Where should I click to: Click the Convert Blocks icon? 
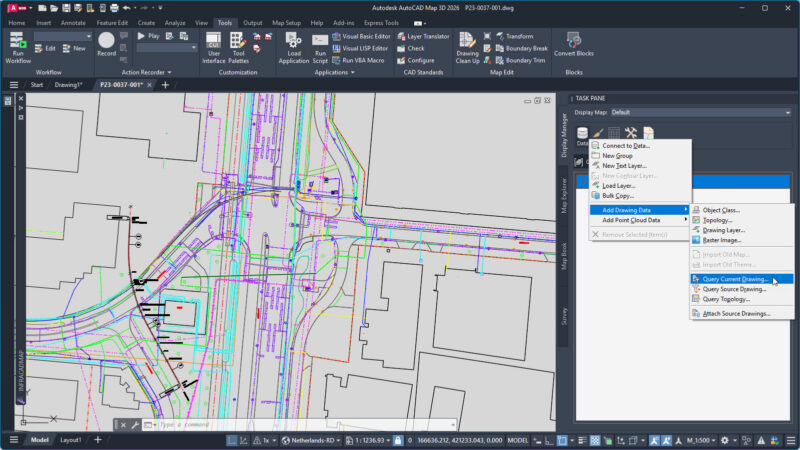tap(574, 41)
